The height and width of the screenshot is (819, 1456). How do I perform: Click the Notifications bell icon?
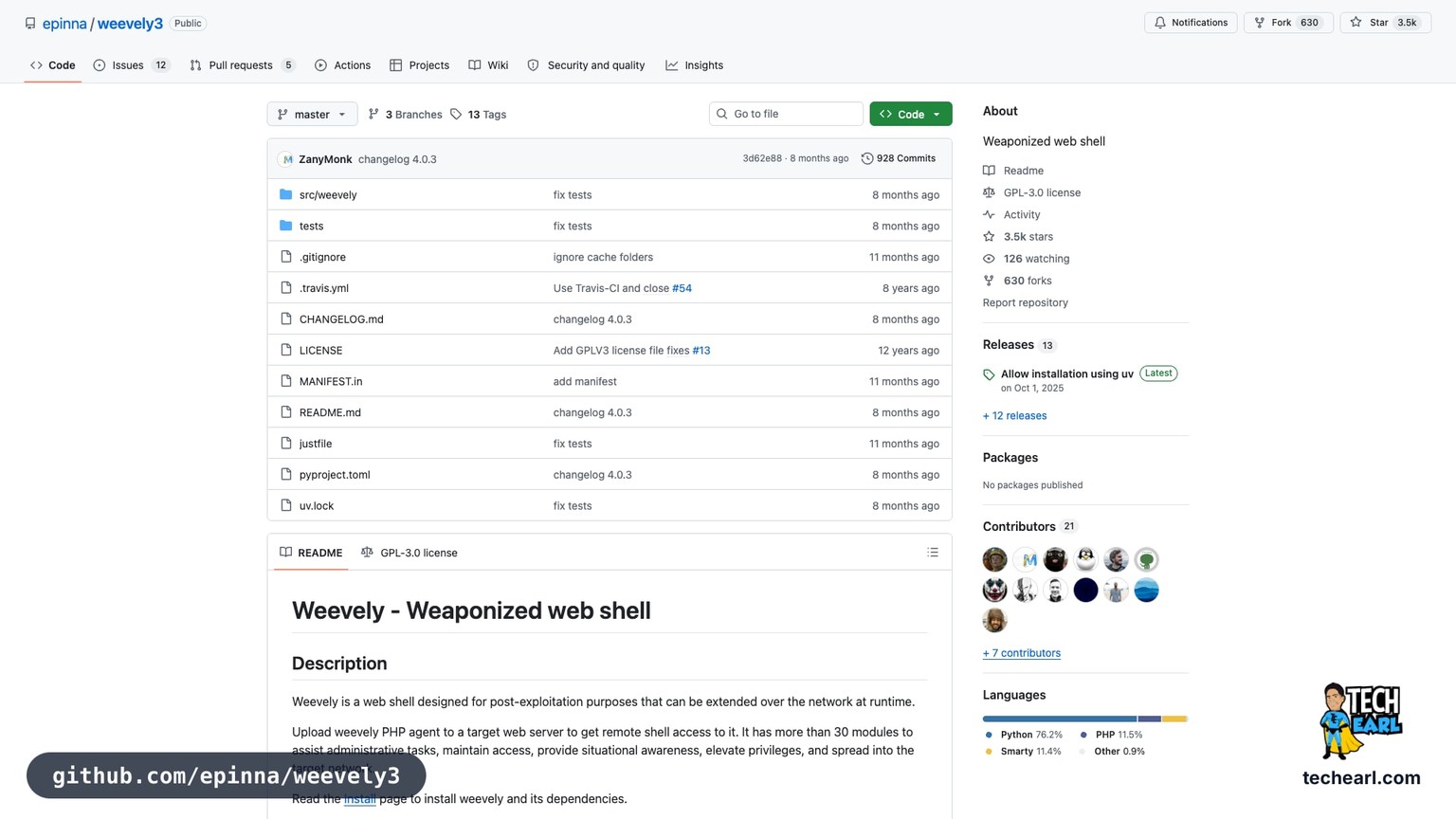1159,23
